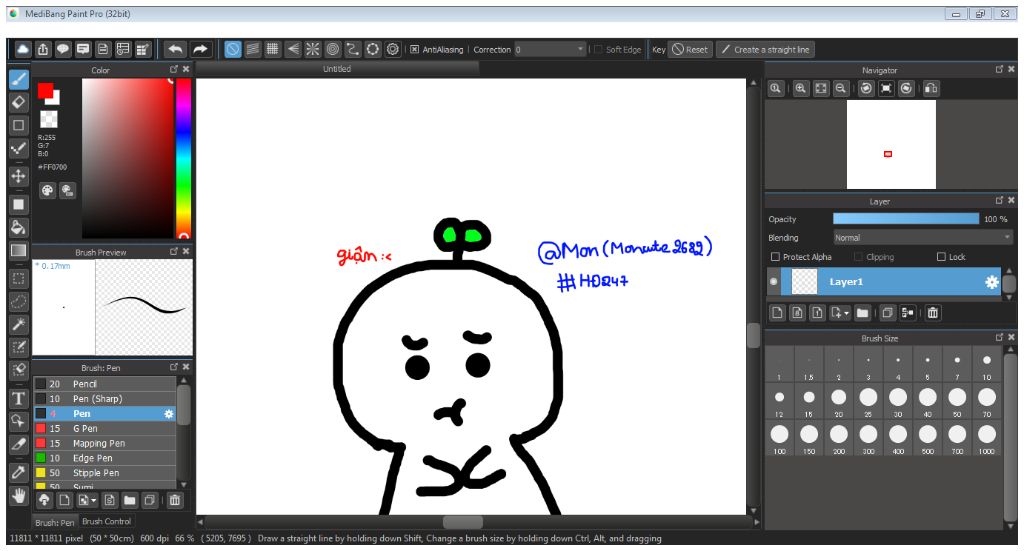Open the Layer1 settings gear
Image resolution: width=1024 pixels, height=551 pixels.
pyautogui.click(x=991, y=282)
